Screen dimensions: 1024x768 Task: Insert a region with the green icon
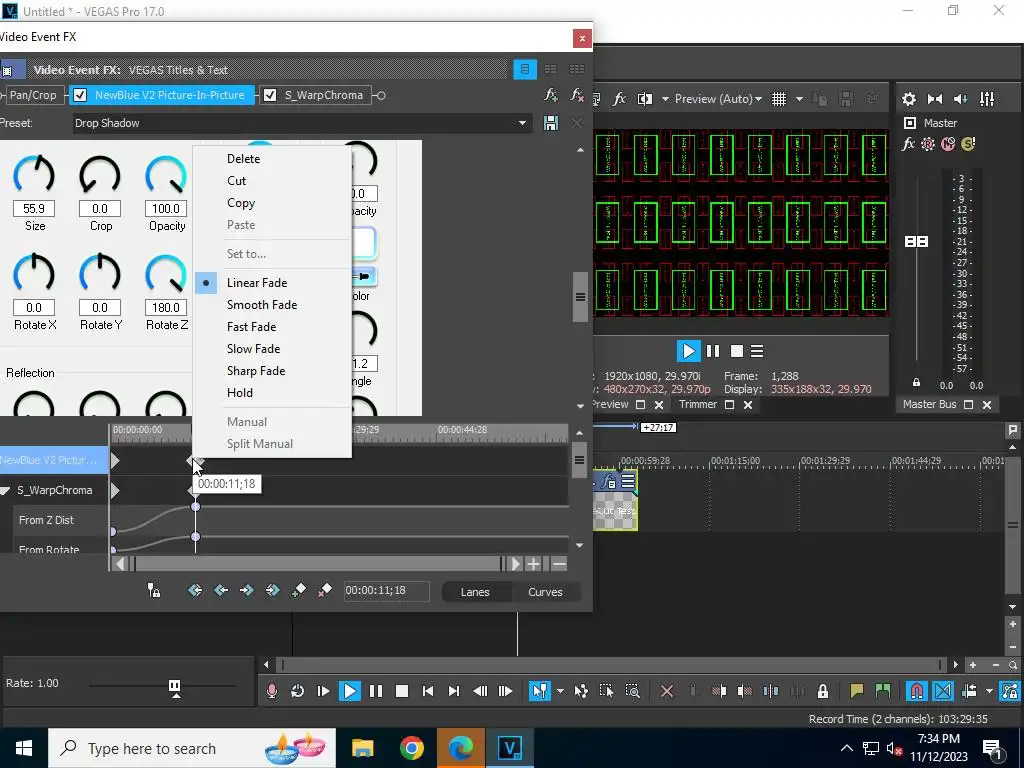point(882,691)
